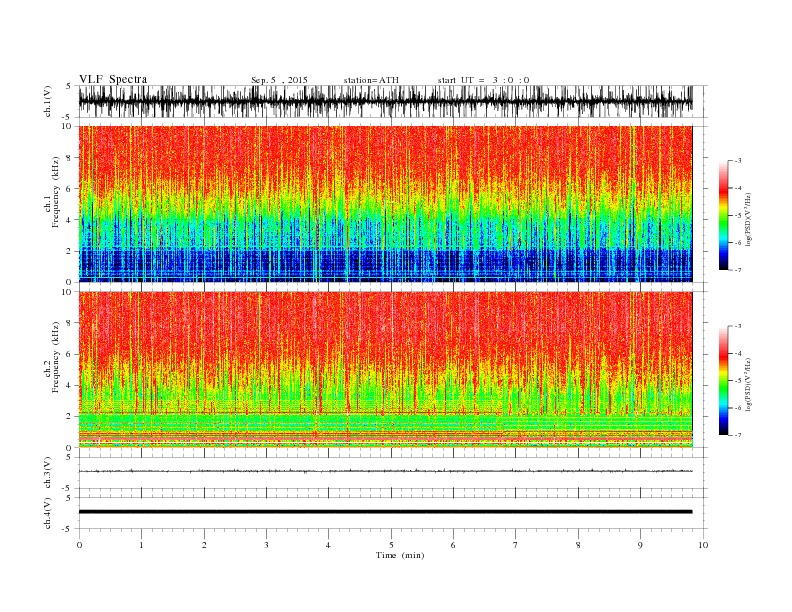Select the 'start UT = 3:0:0' text
792x612 pixels.
pos(483,80)
